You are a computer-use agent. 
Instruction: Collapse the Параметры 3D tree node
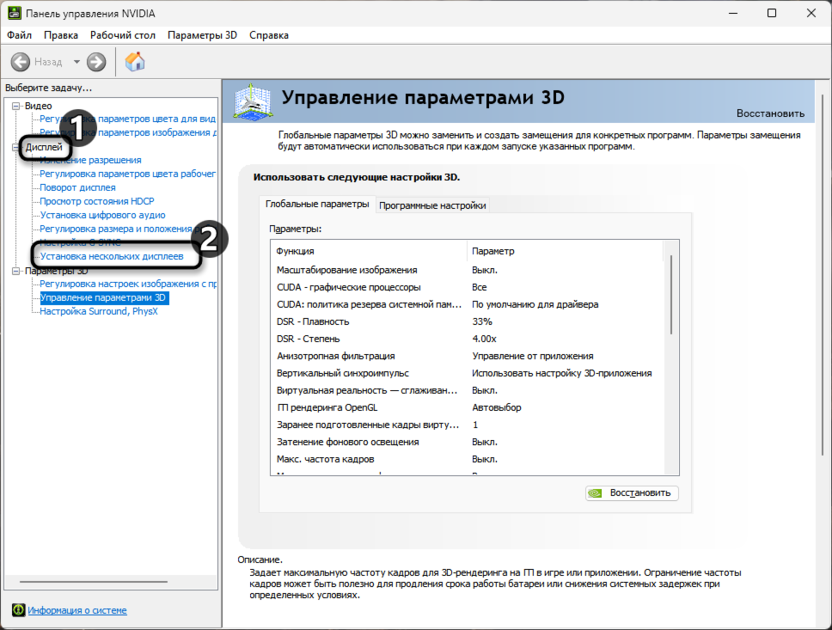click(16, 271)
